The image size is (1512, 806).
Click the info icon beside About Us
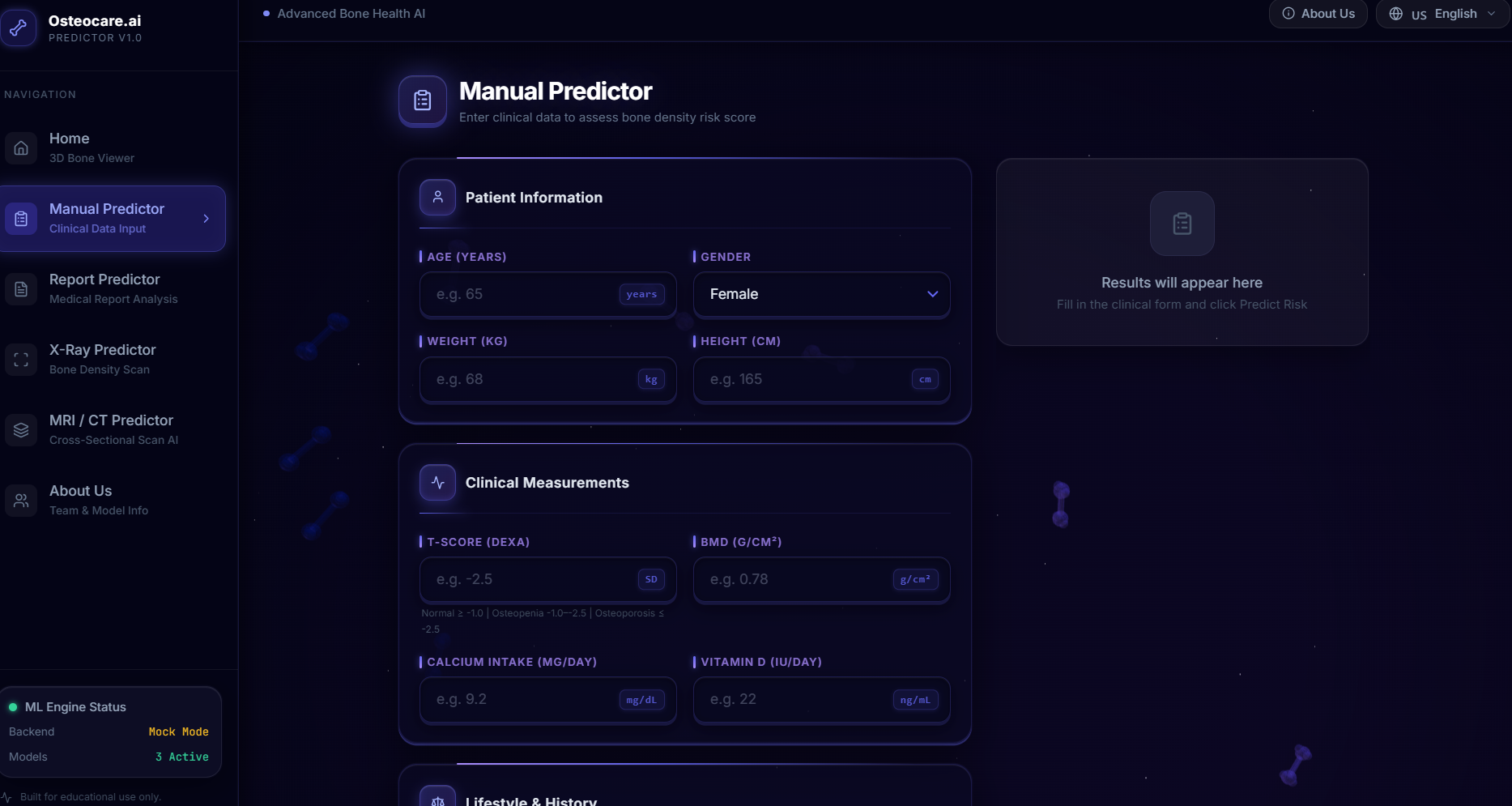tap(1288, 14)
